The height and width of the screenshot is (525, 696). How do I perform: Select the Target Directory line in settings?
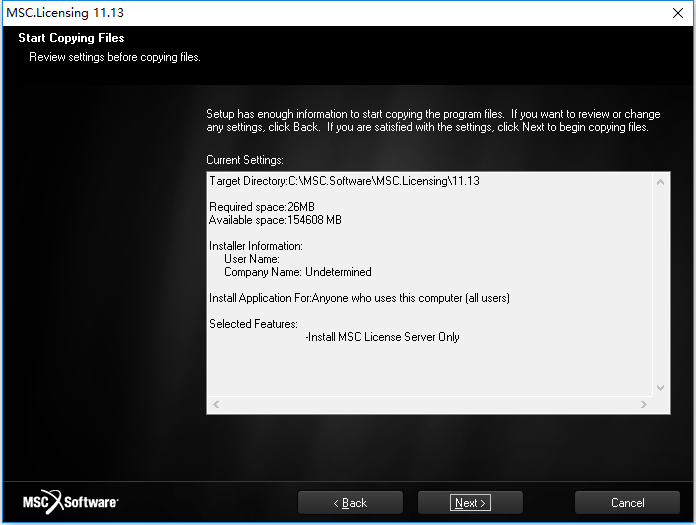point(344,181)
